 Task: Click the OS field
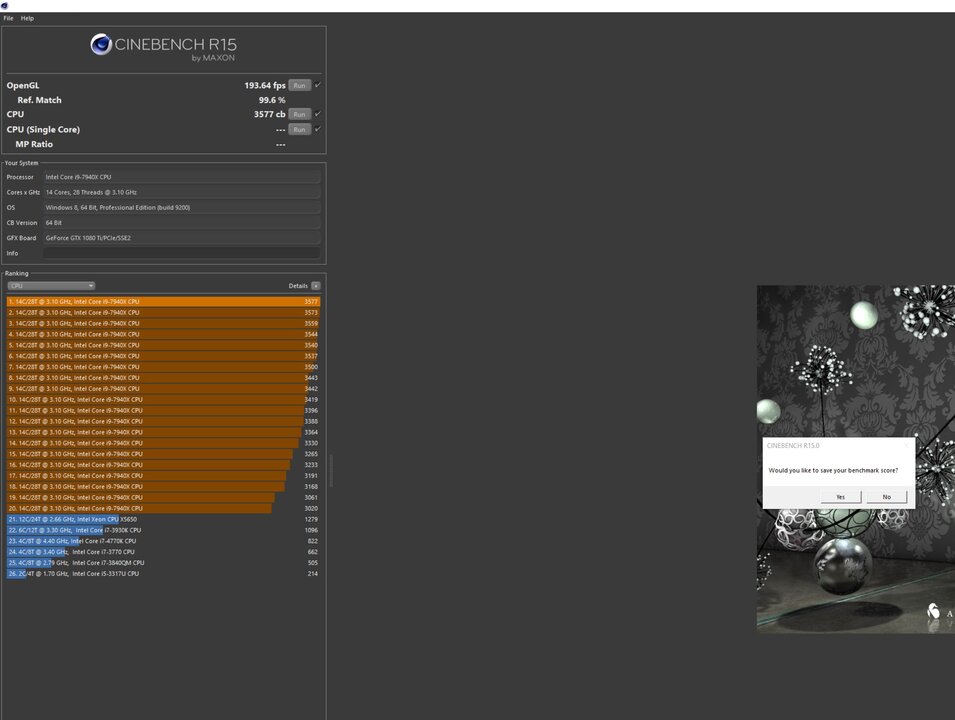(181, 208)
